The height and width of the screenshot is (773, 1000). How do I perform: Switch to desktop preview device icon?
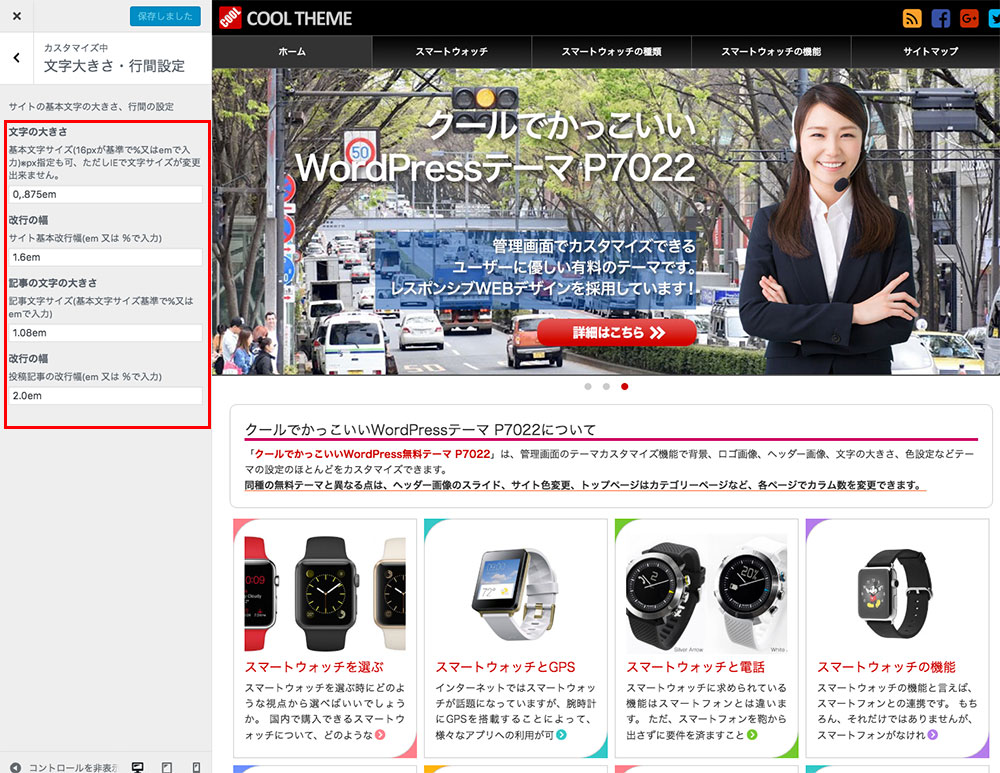pyautogui.click(x=138, y=767)
